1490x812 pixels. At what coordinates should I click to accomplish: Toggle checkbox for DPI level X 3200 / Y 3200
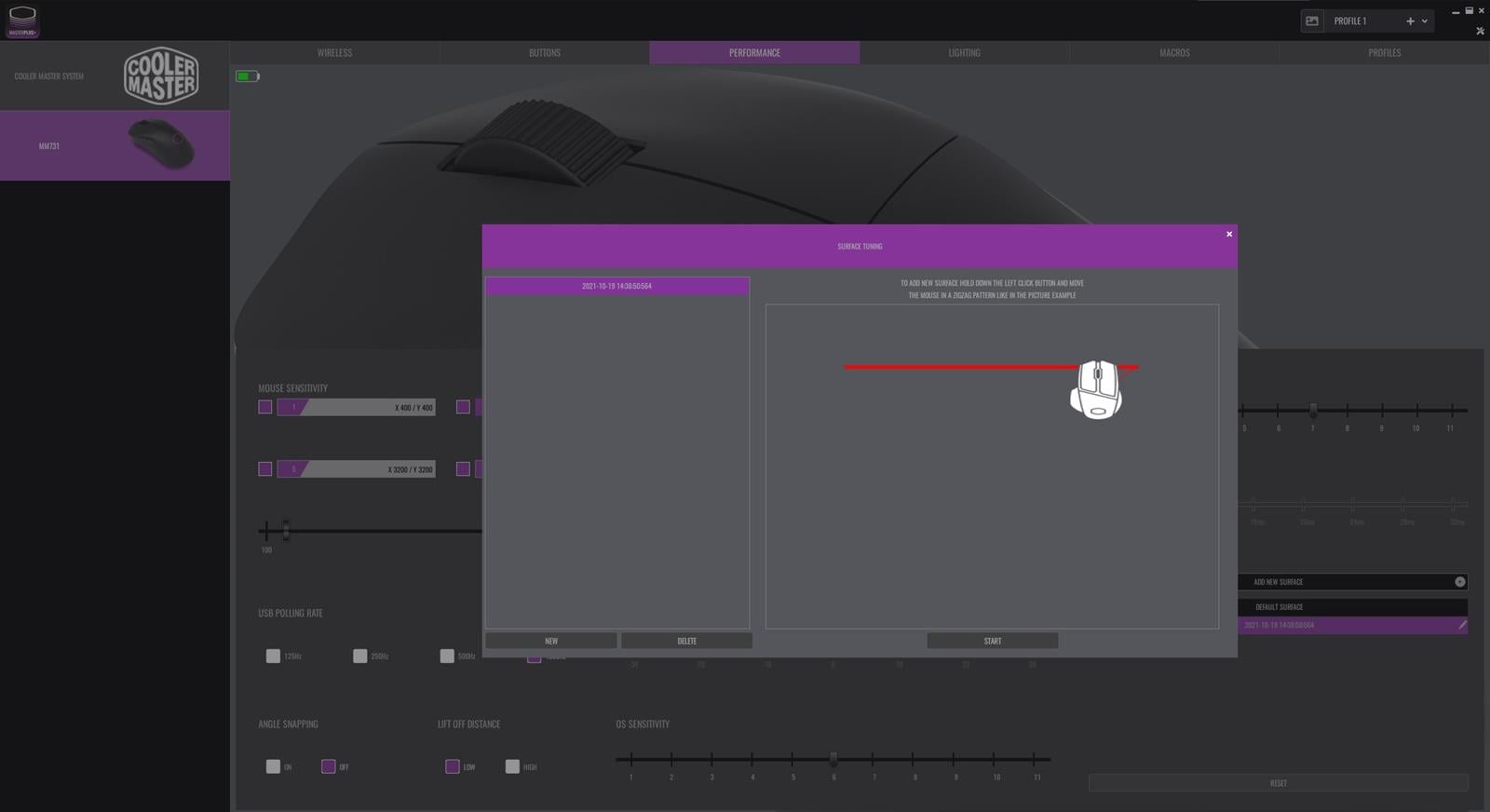click(x=265, y=468)
